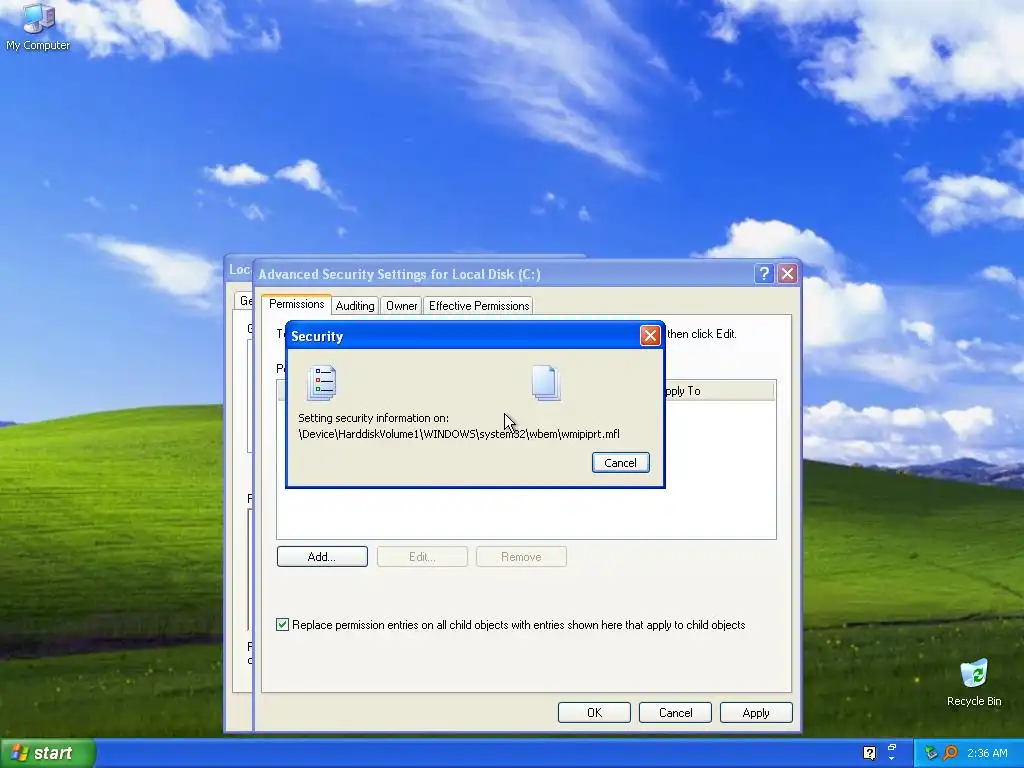Click the security checklist document icon
The image size is (1024, 768).
coord(321,383)
